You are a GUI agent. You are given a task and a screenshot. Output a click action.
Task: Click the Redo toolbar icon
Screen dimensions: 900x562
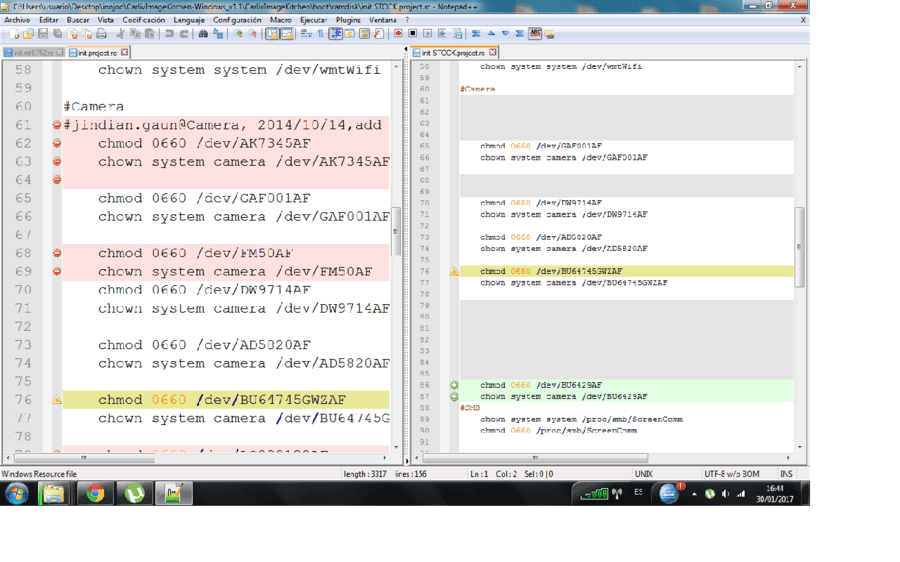click(x=184, y=34)
